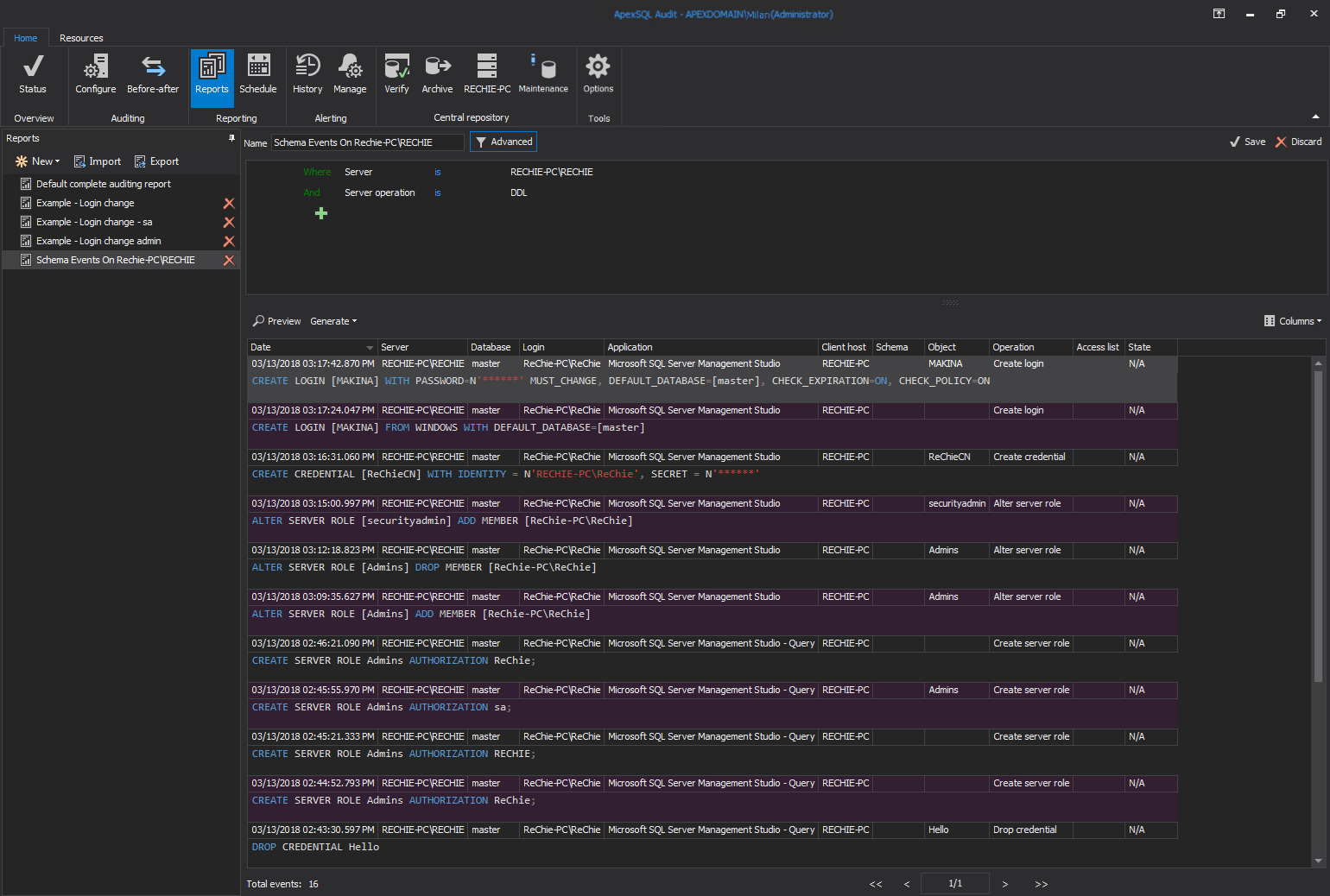Screen dimensions: 1330x896
Task: Switch to the Resources tab
Action: point(80,37)
